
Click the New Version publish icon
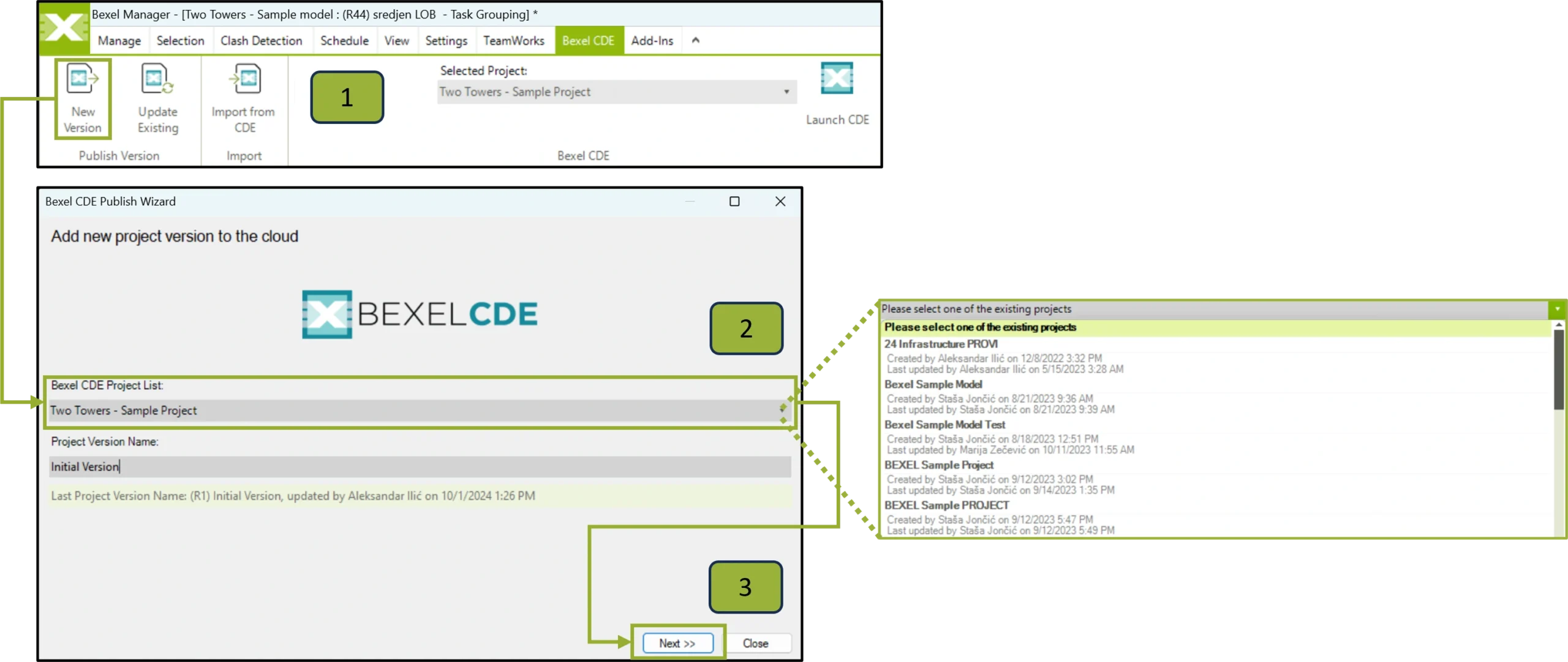82,78
